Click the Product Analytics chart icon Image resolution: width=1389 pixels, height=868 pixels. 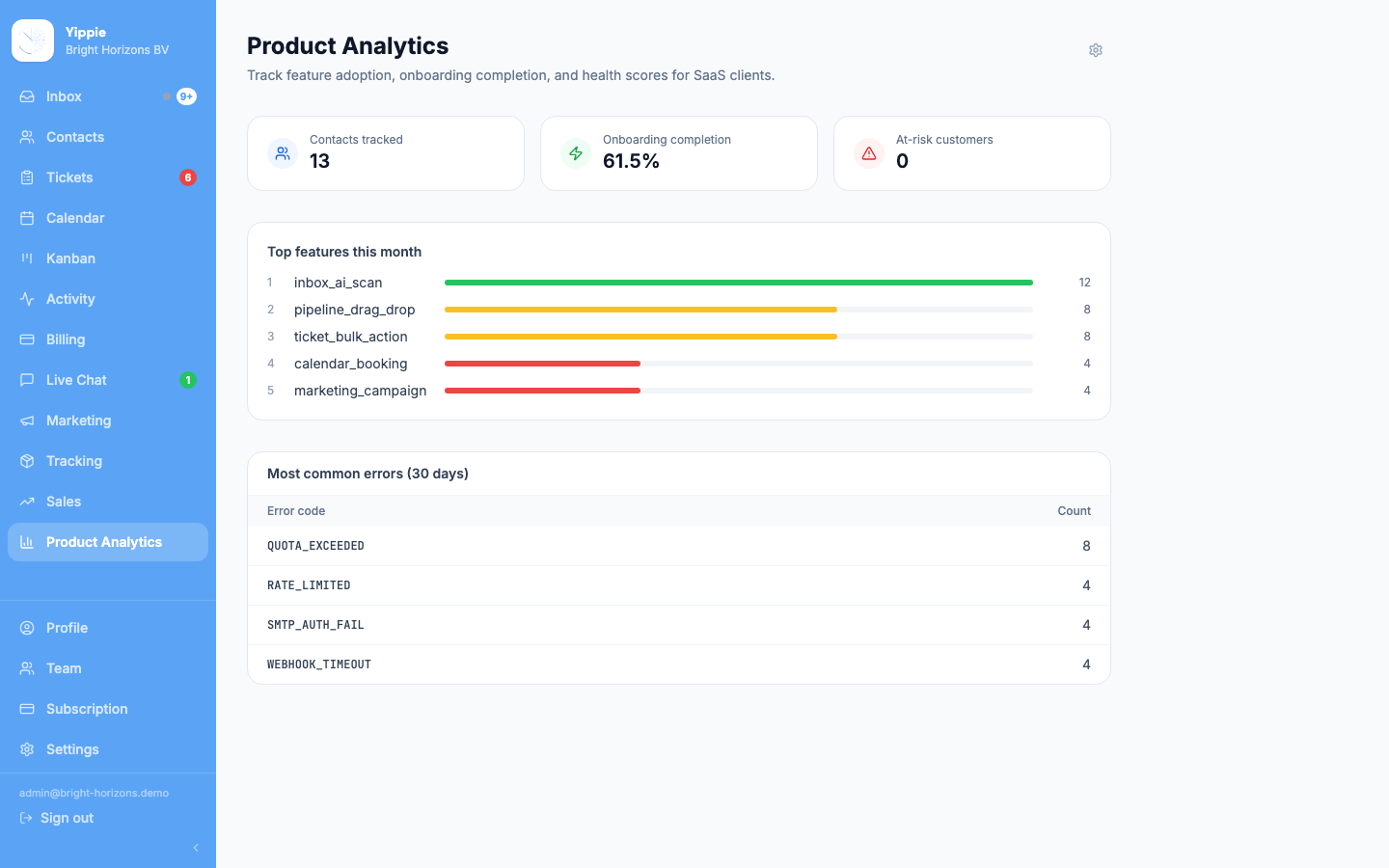(27, 542)
